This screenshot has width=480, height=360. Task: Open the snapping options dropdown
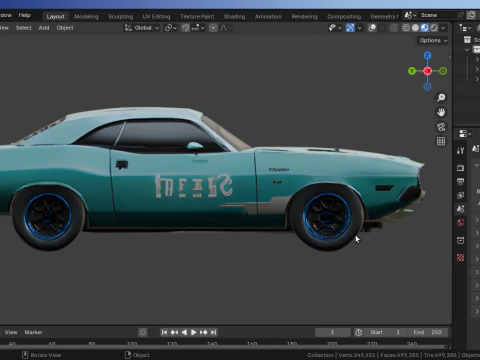coord(198,28)
